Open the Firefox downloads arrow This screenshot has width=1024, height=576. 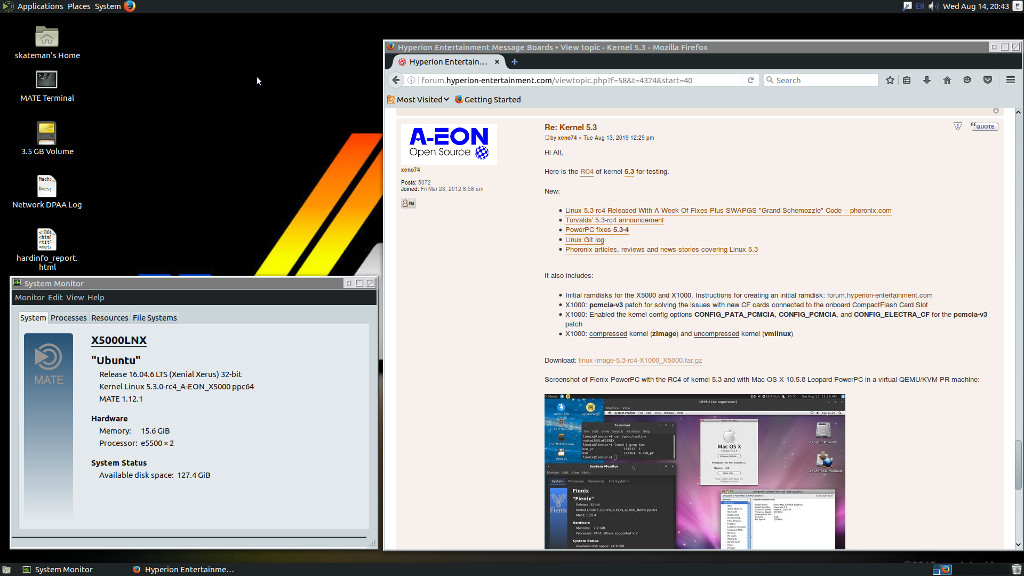(927, 80)
